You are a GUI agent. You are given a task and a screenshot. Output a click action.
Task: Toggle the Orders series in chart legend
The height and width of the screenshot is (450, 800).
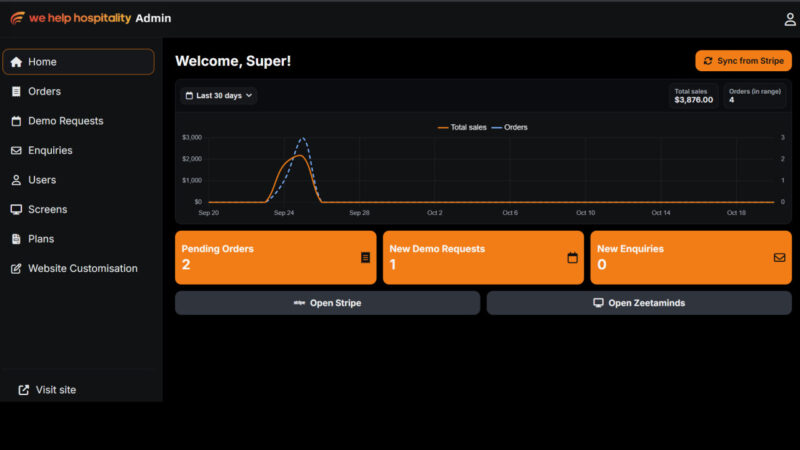[510, 127]
